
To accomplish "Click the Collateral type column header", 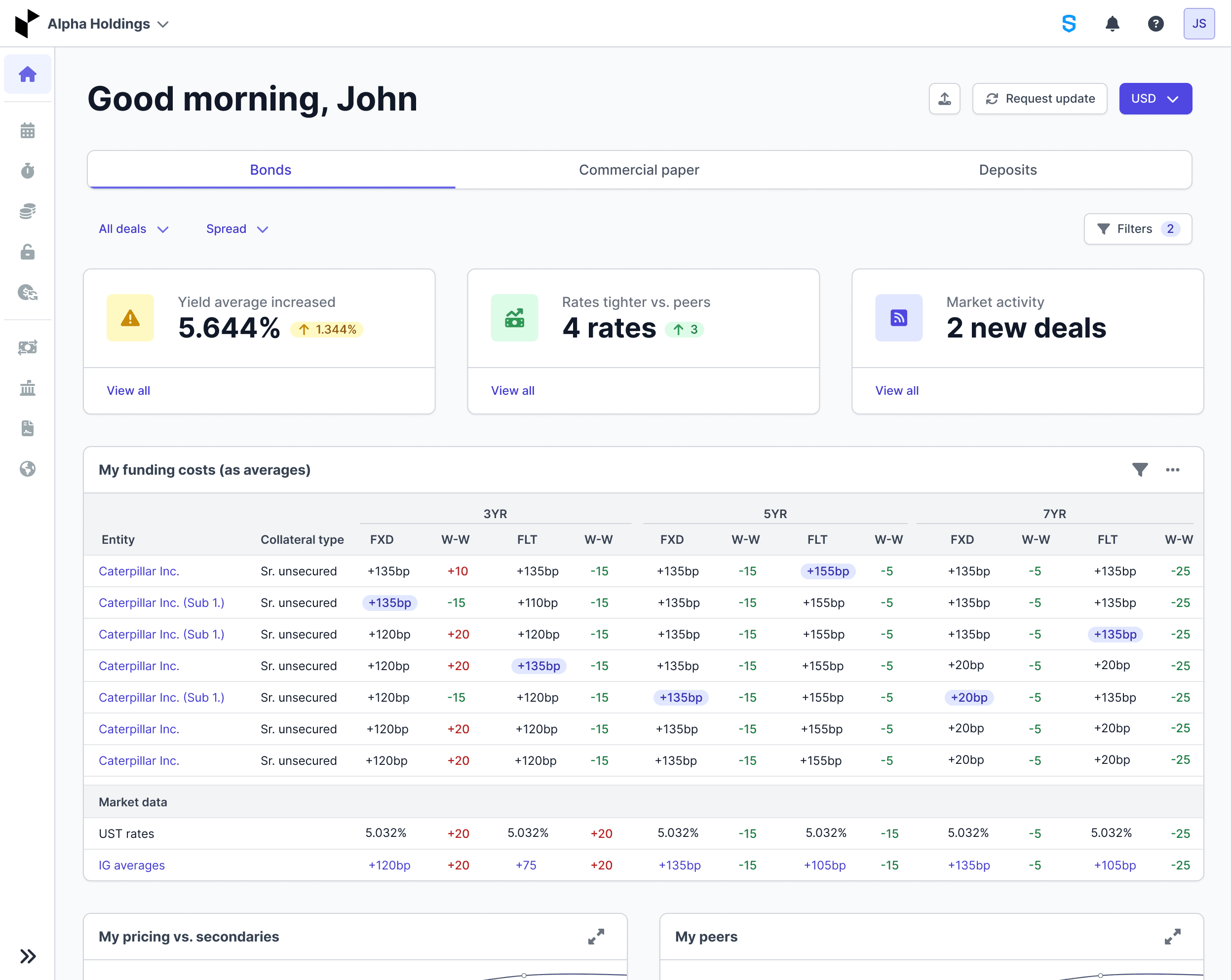I will click(302, 539).
